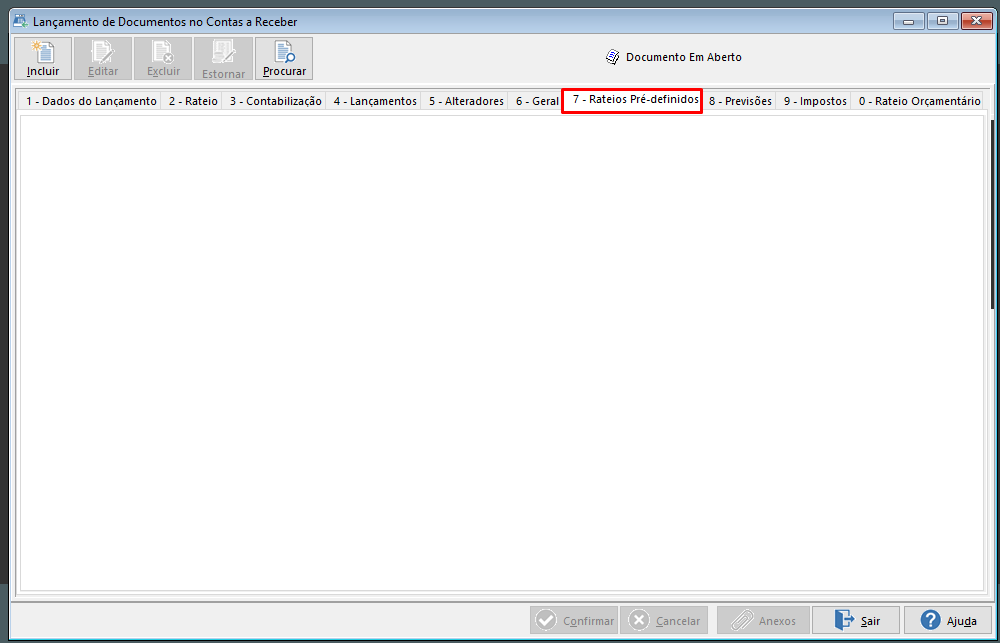The height and width of the screenshot is (643, 1000).
Task: Switch to the 9 - Impostos tab
Action: [x=815, y=101]
